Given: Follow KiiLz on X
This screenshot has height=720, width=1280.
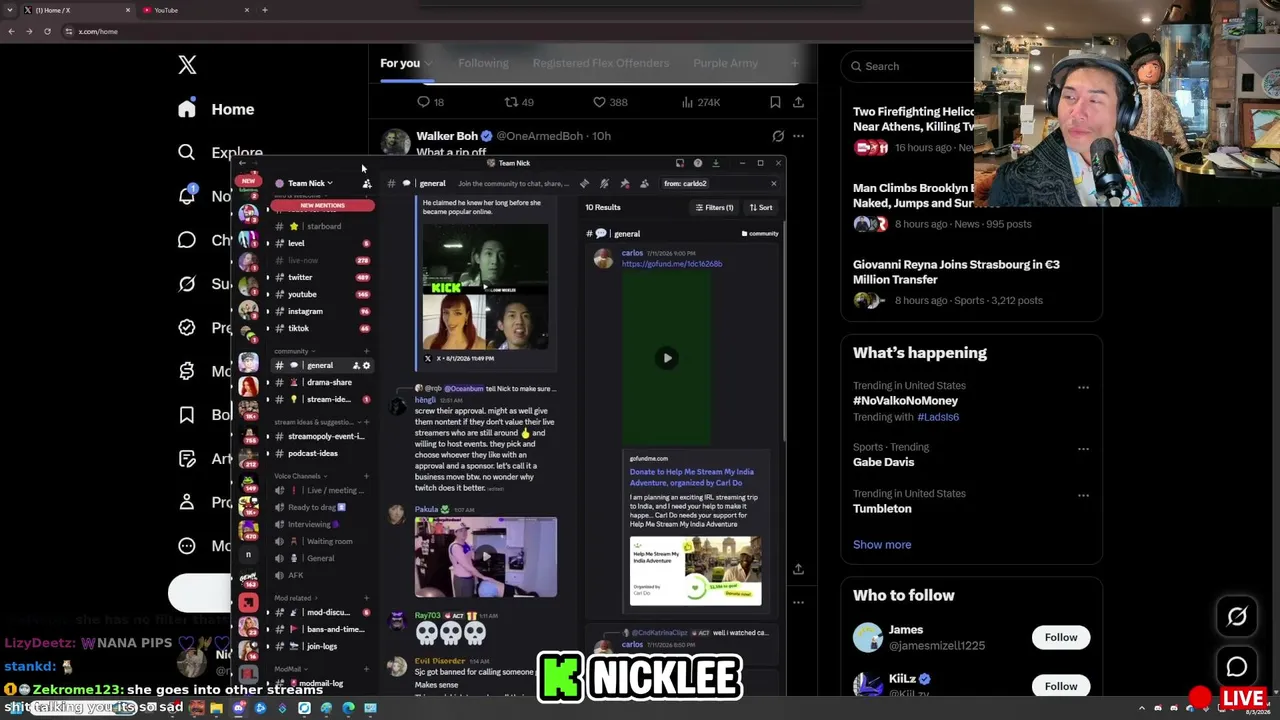Looking at the screenshot, I should click(1061, 687).
